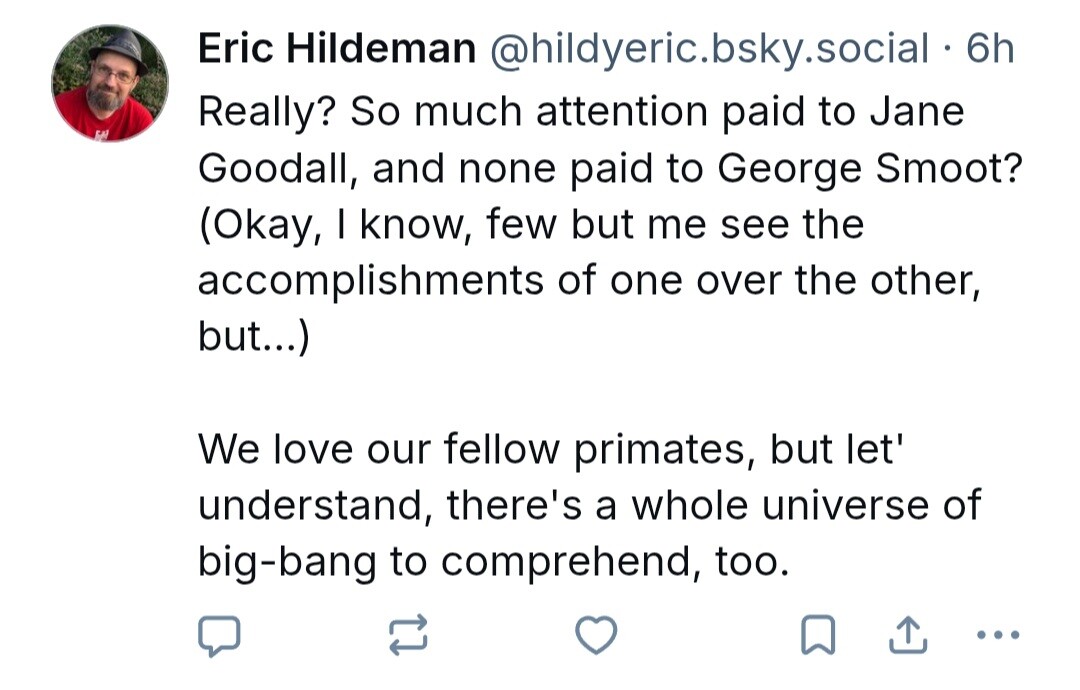This screenshot has height=690, width=1080.
Task: Click the name "George Smoot?" in the post
Action: point(869,167)
